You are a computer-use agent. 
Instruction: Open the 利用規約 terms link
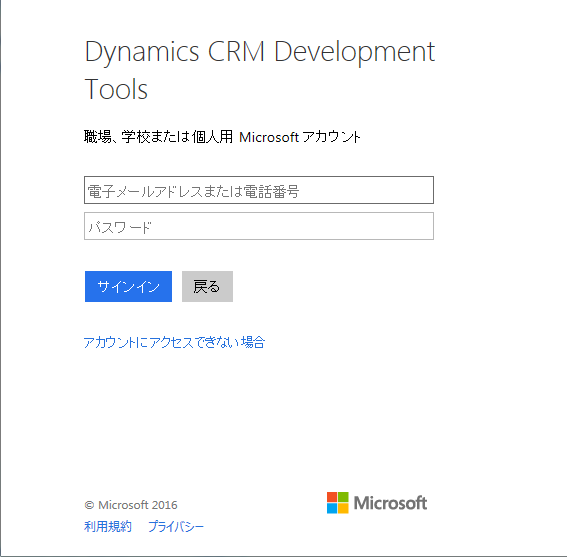click(108, 526)
